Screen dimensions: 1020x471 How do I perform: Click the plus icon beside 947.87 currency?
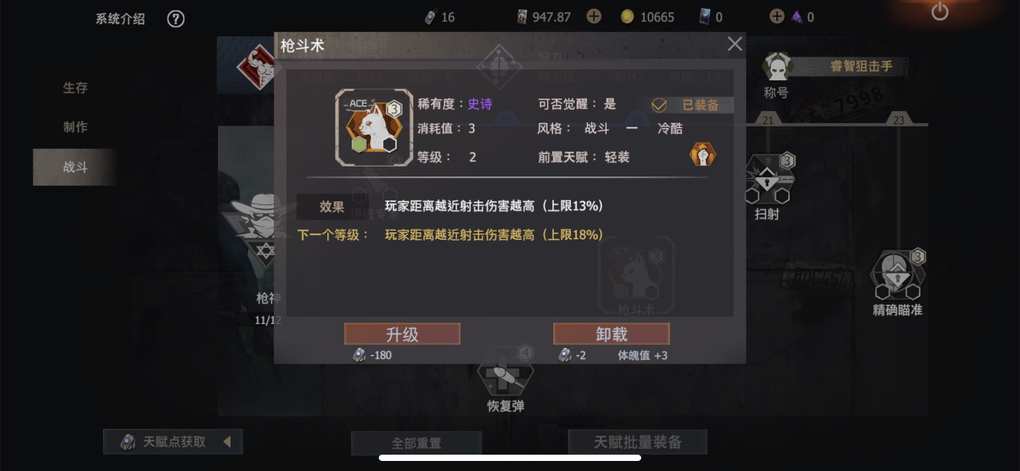(x=593, y=17)
